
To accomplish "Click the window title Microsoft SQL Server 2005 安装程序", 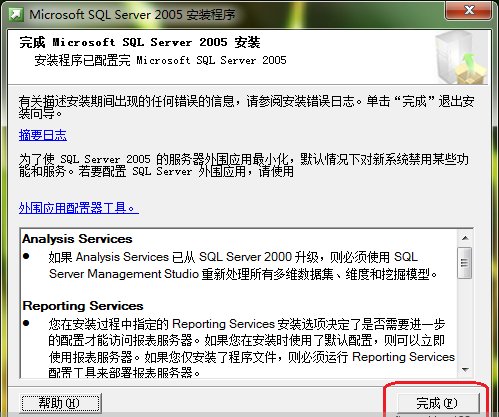I will (132, 15).
